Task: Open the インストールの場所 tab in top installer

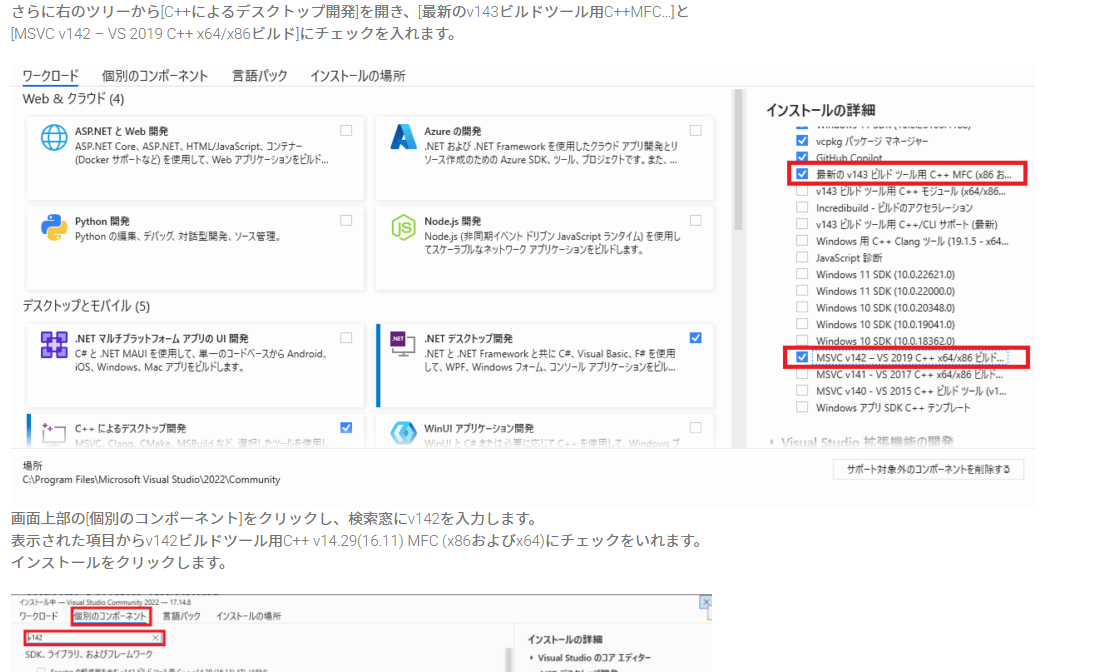Action: [357, 76]
